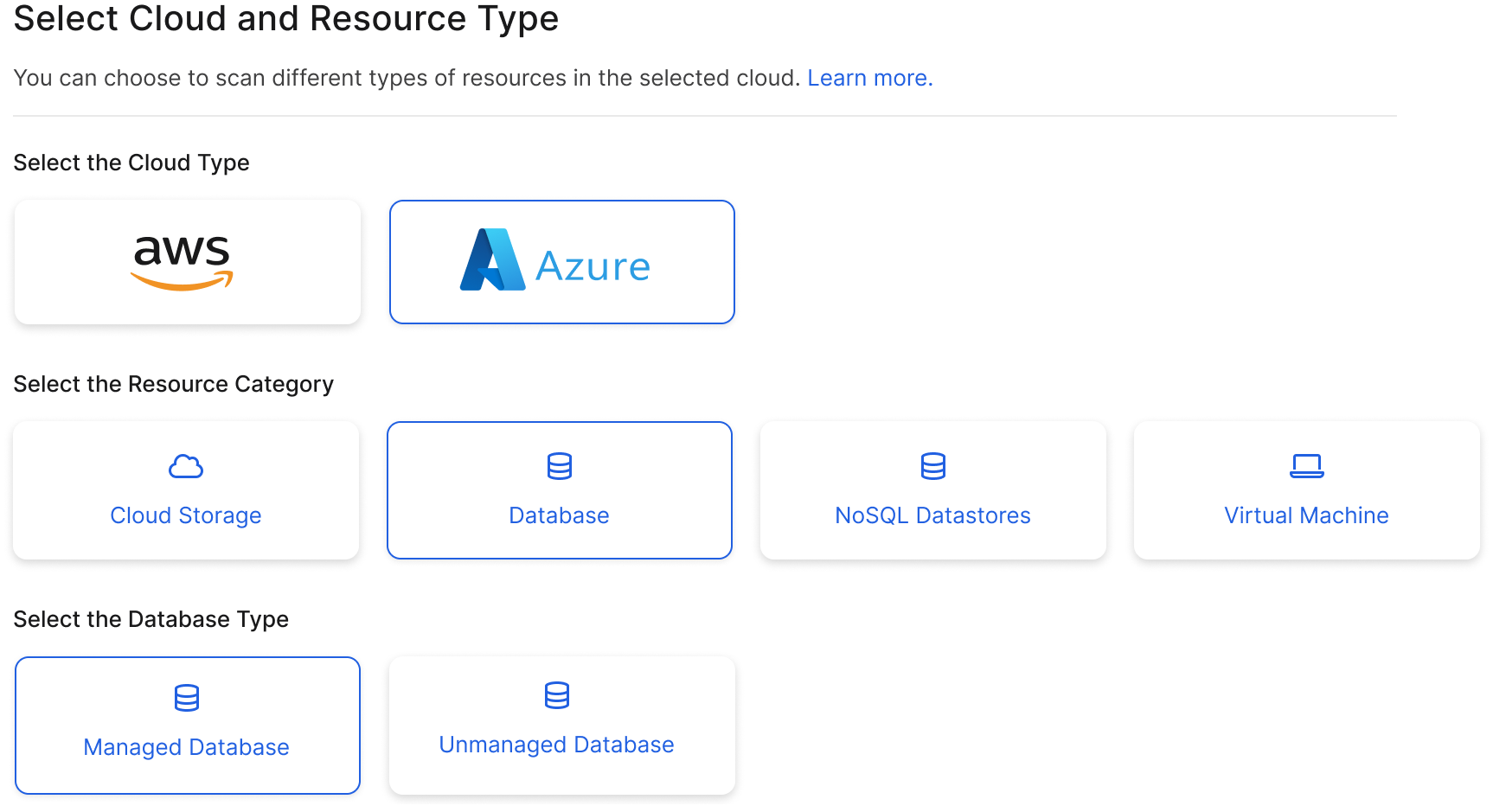Click the Azure text label
Image resolution: width=1493 pixels, height=812 pixels.
point(593,266)
